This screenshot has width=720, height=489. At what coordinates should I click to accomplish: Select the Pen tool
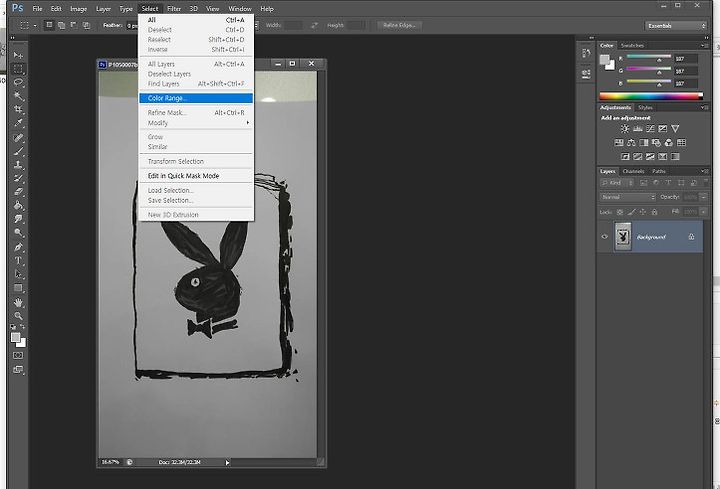[x=18, y=247]
